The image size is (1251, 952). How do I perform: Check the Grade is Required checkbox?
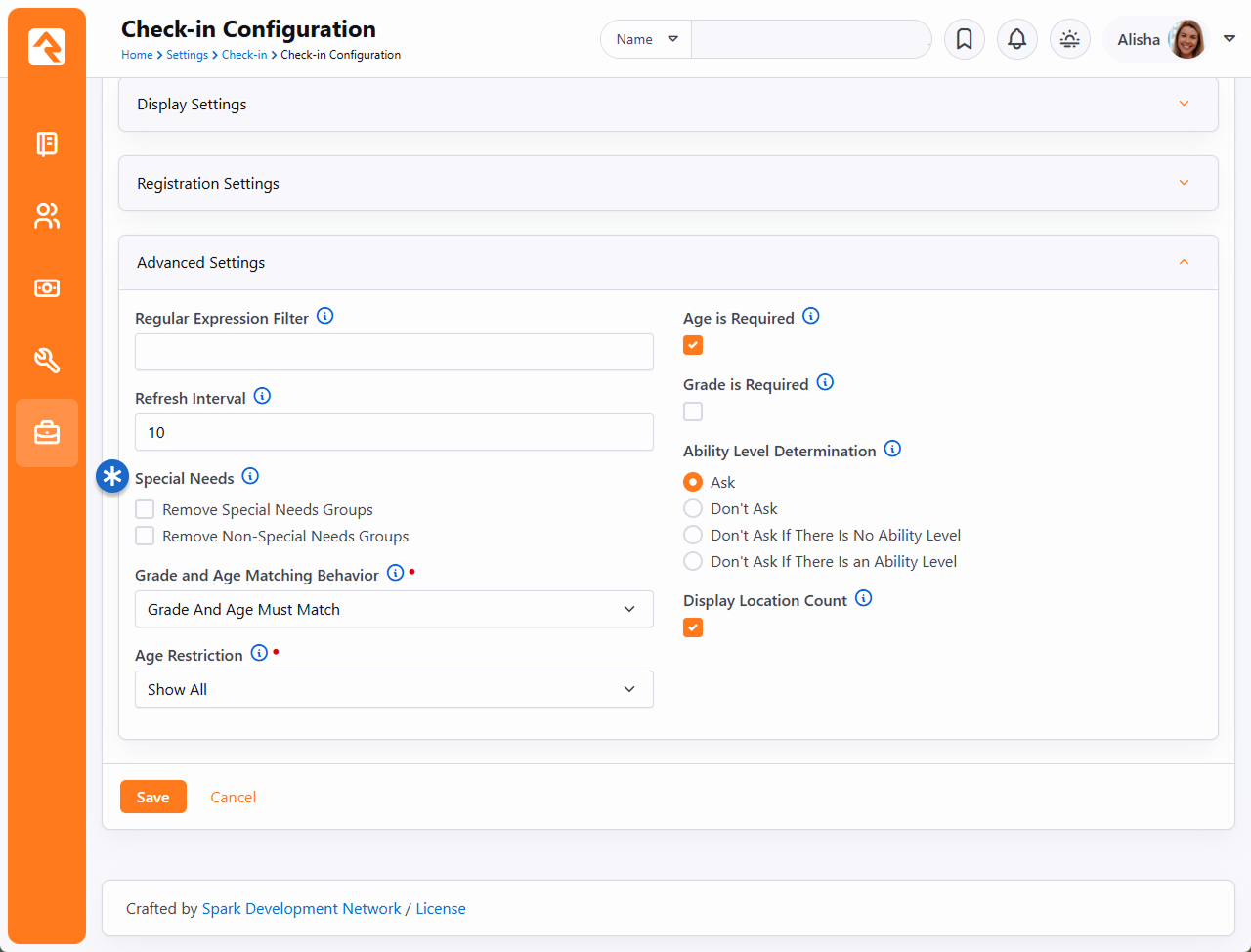(x=693, y=411)
